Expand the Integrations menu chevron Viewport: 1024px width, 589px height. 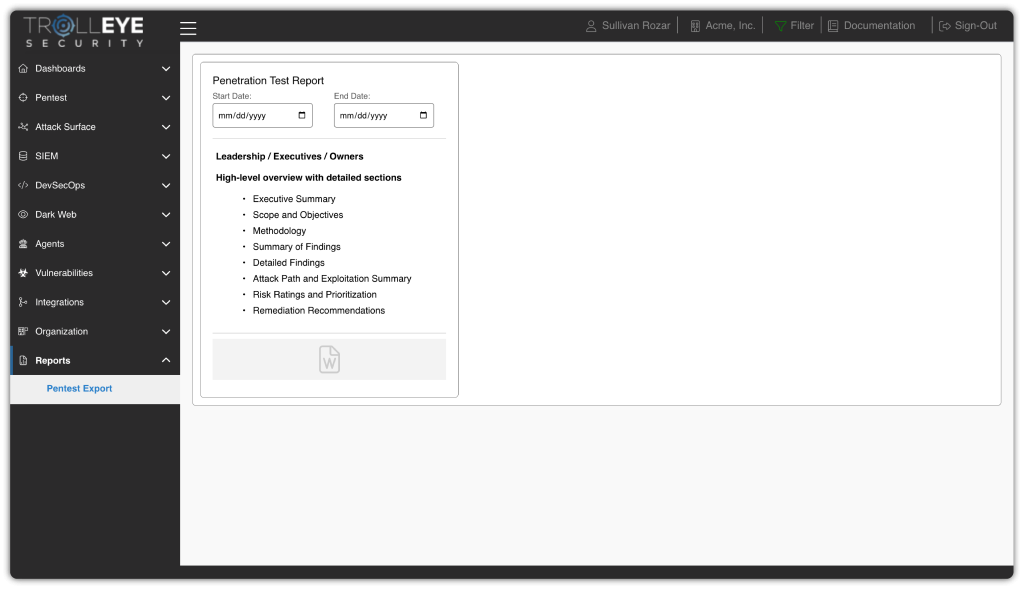(166, 303)
